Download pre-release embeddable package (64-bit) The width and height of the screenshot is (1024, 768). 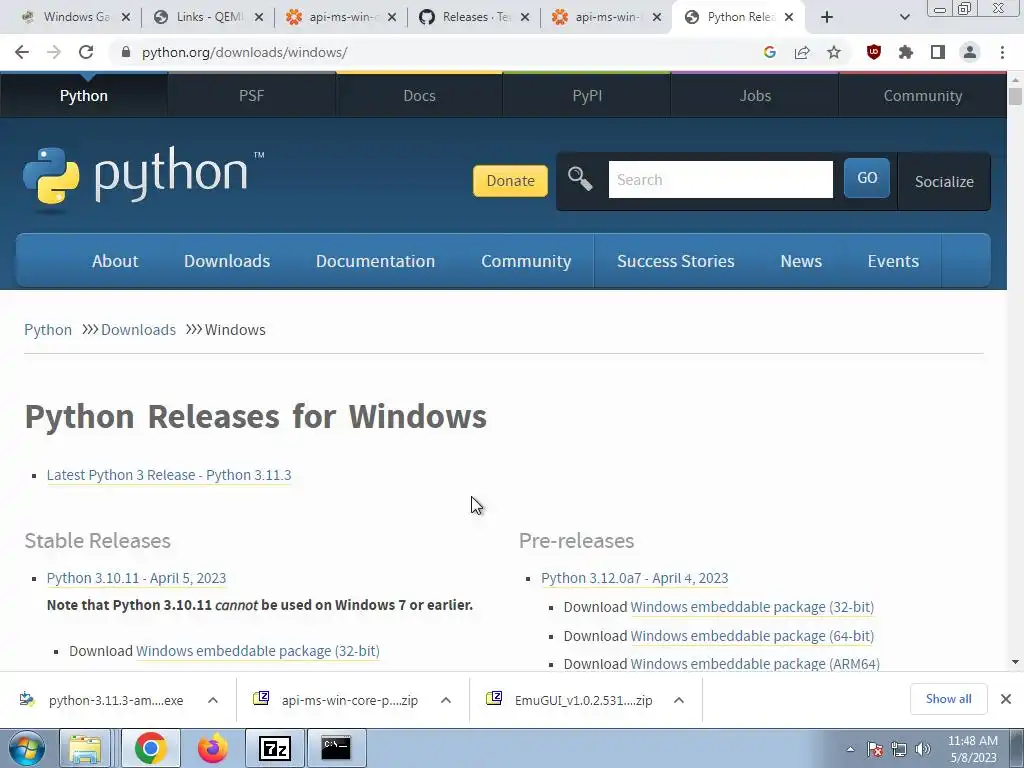pyautogui.click(x=752, y=635)
